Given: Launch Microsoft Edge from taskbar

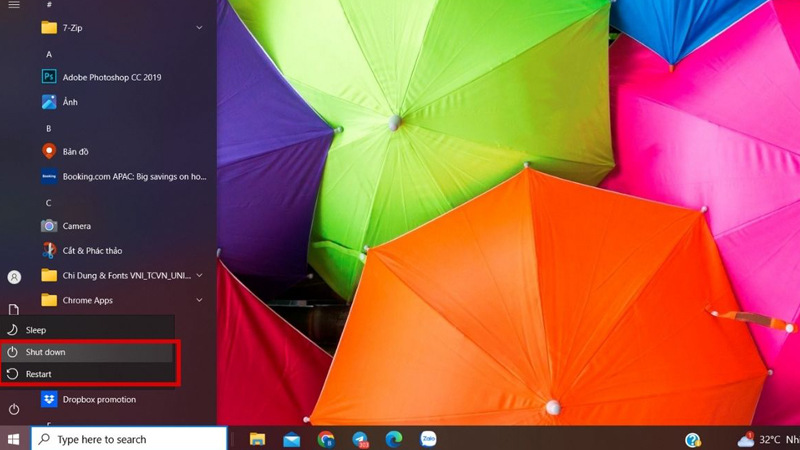Looking at the screenshot, I should point(394,439).
